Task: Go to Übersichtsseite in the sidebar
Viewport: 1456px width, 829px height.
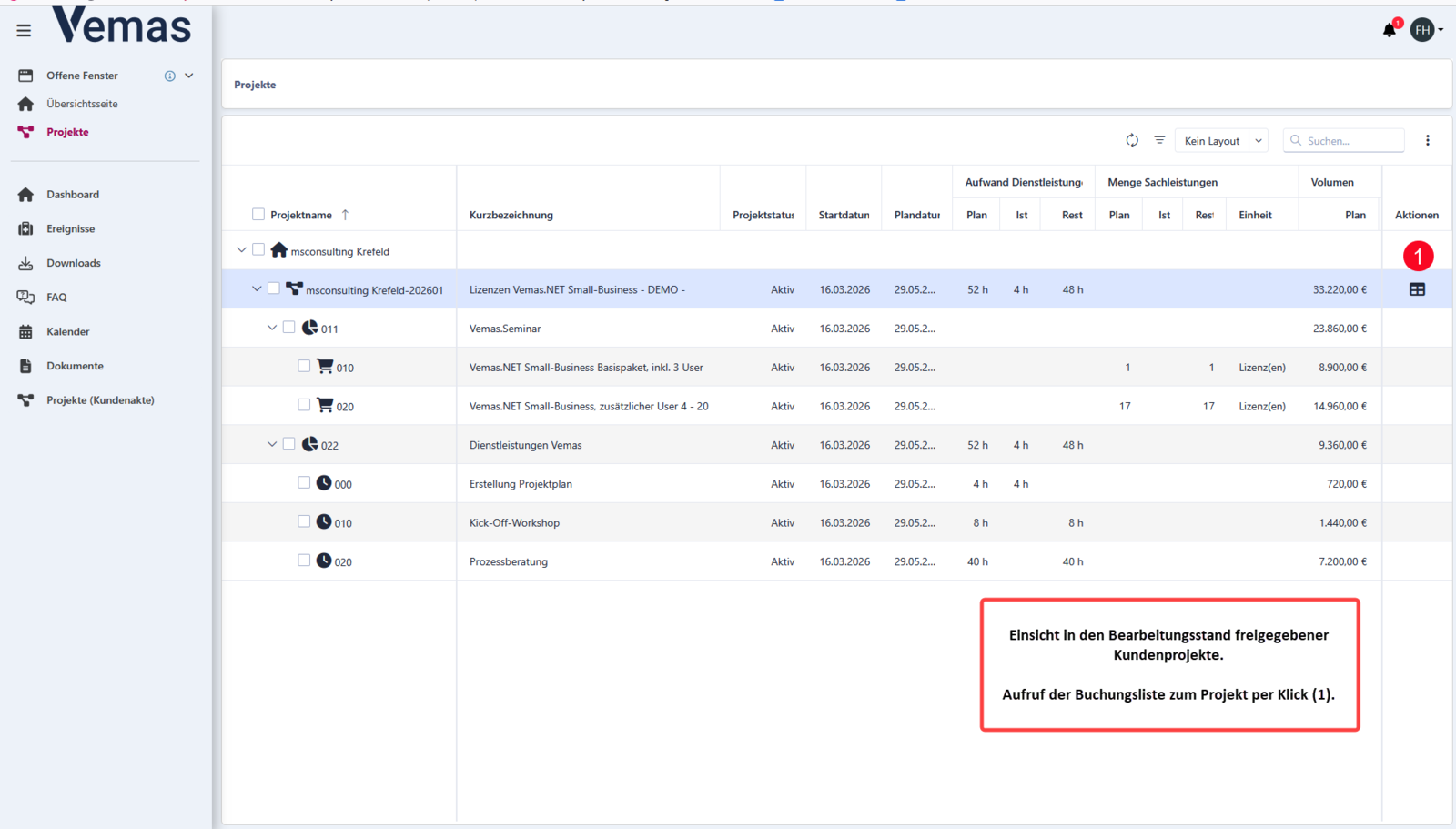Action: pyautogui.click(x=82, y=104)
